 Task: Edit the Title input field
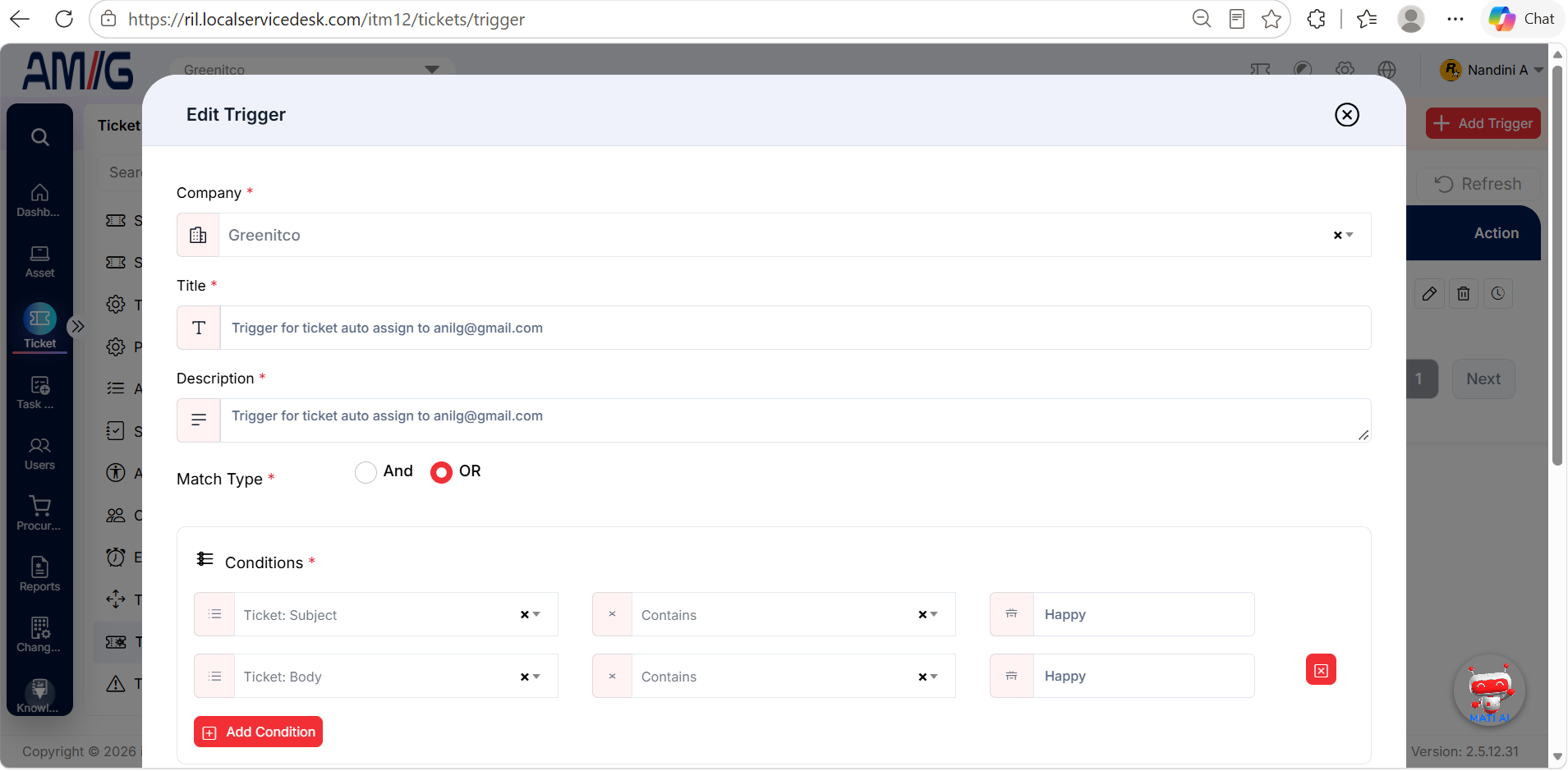(x=795, y=328)
